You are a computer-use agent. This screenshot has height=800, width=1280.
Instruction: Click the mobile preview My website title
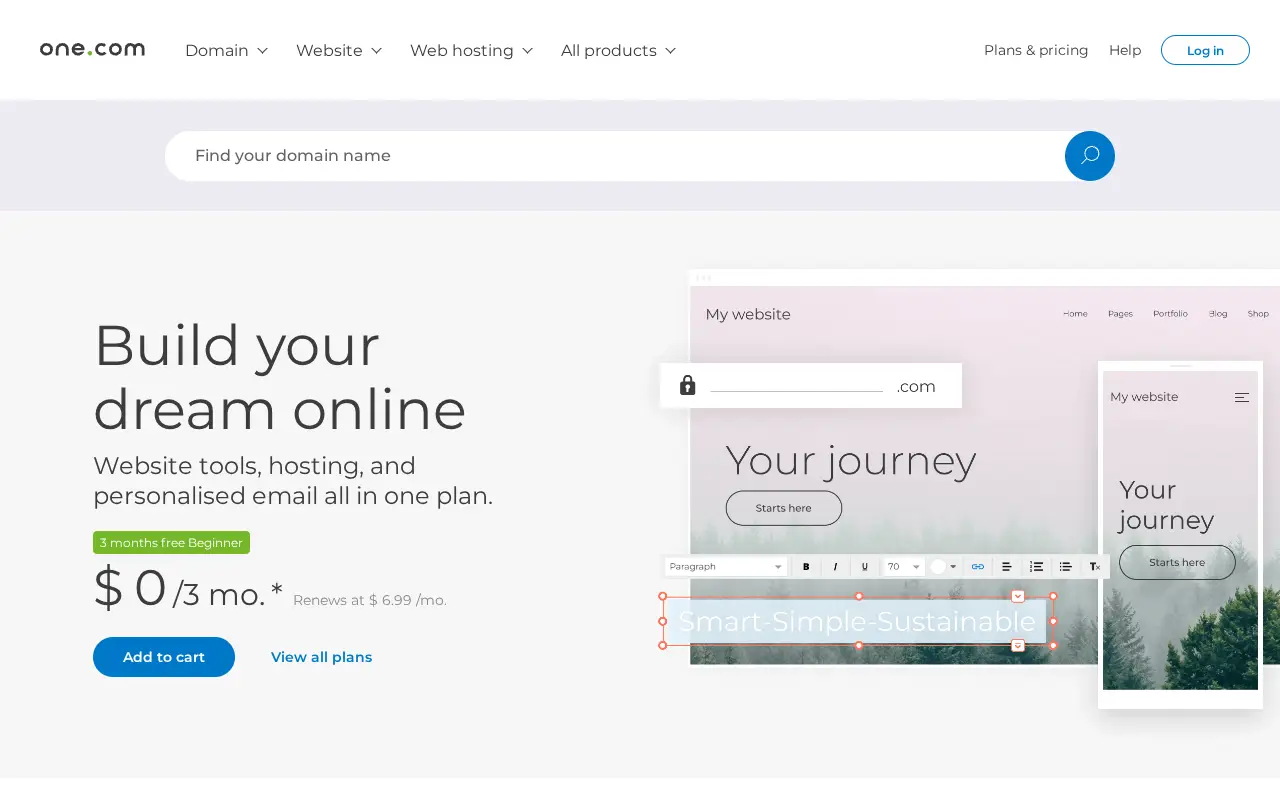[x=1144, y=397]
